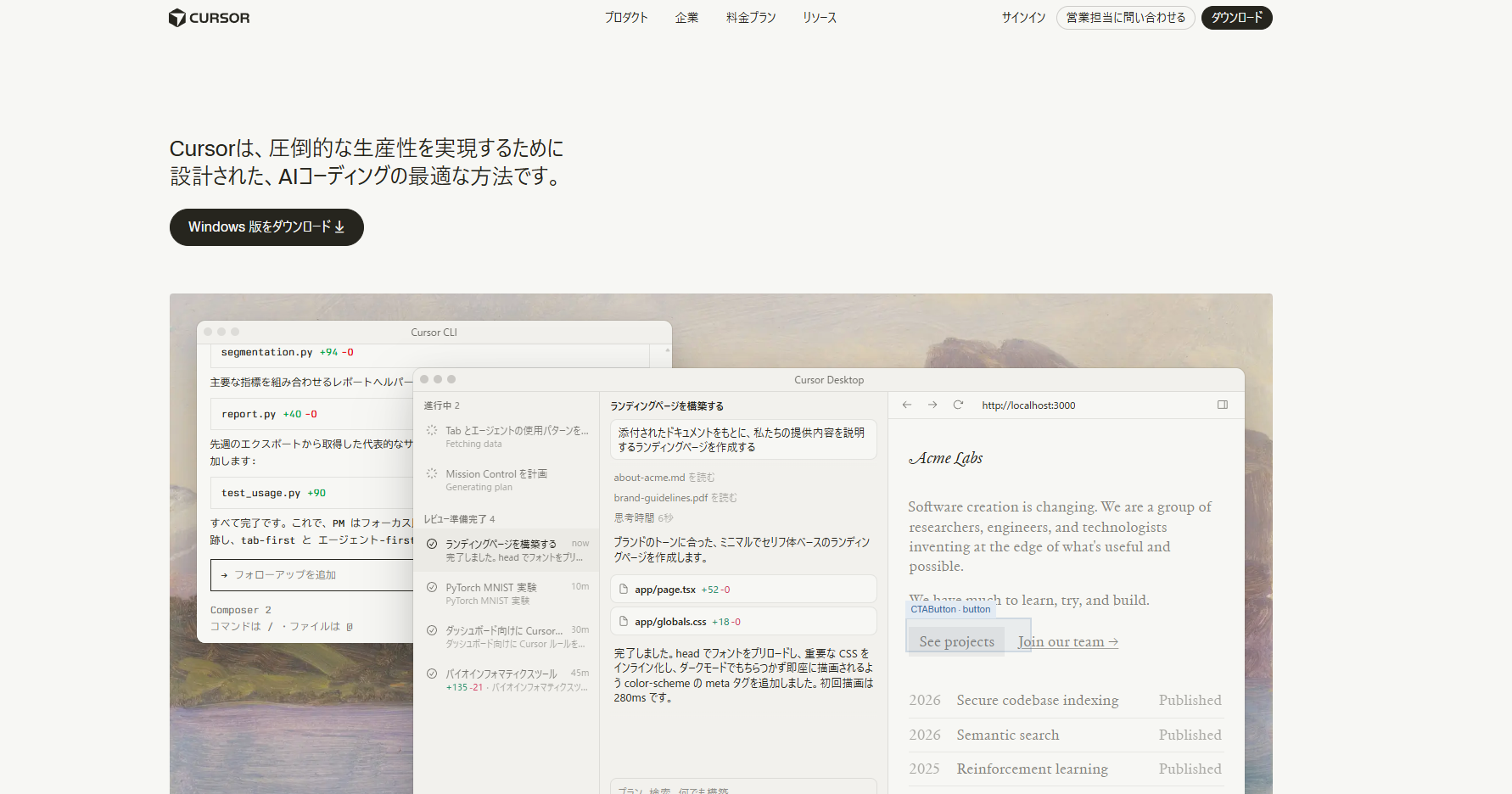Go to 料金プラン page

coord(751,18)
